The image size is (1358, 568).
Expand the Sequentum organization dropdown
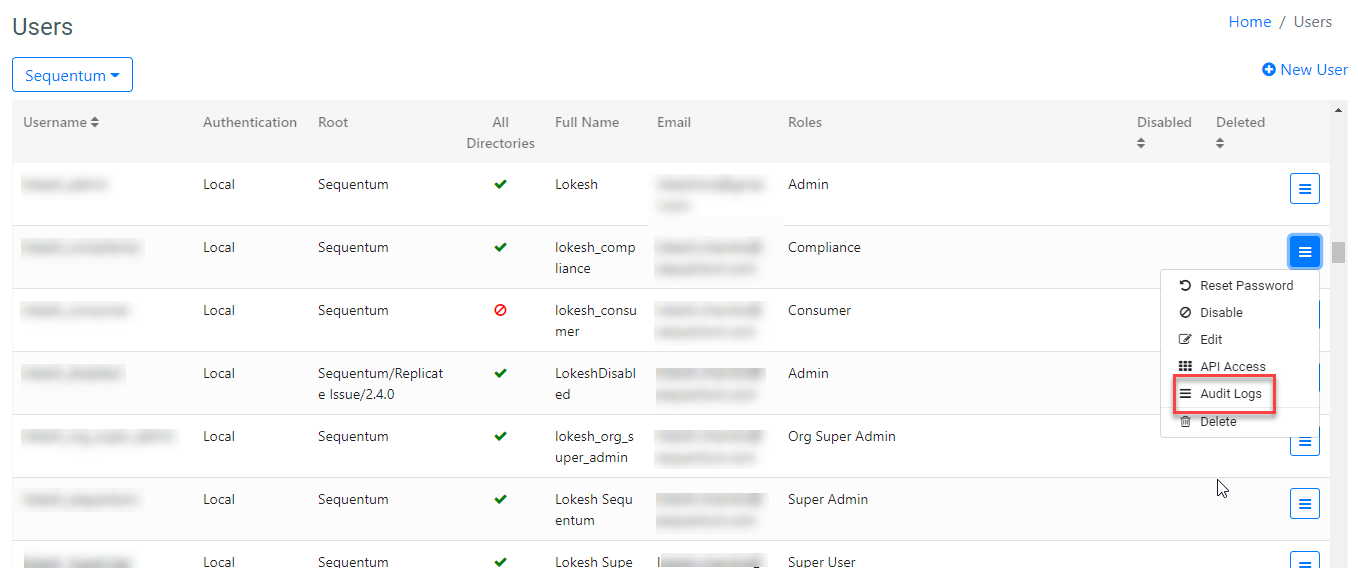[x=72, y=75]
